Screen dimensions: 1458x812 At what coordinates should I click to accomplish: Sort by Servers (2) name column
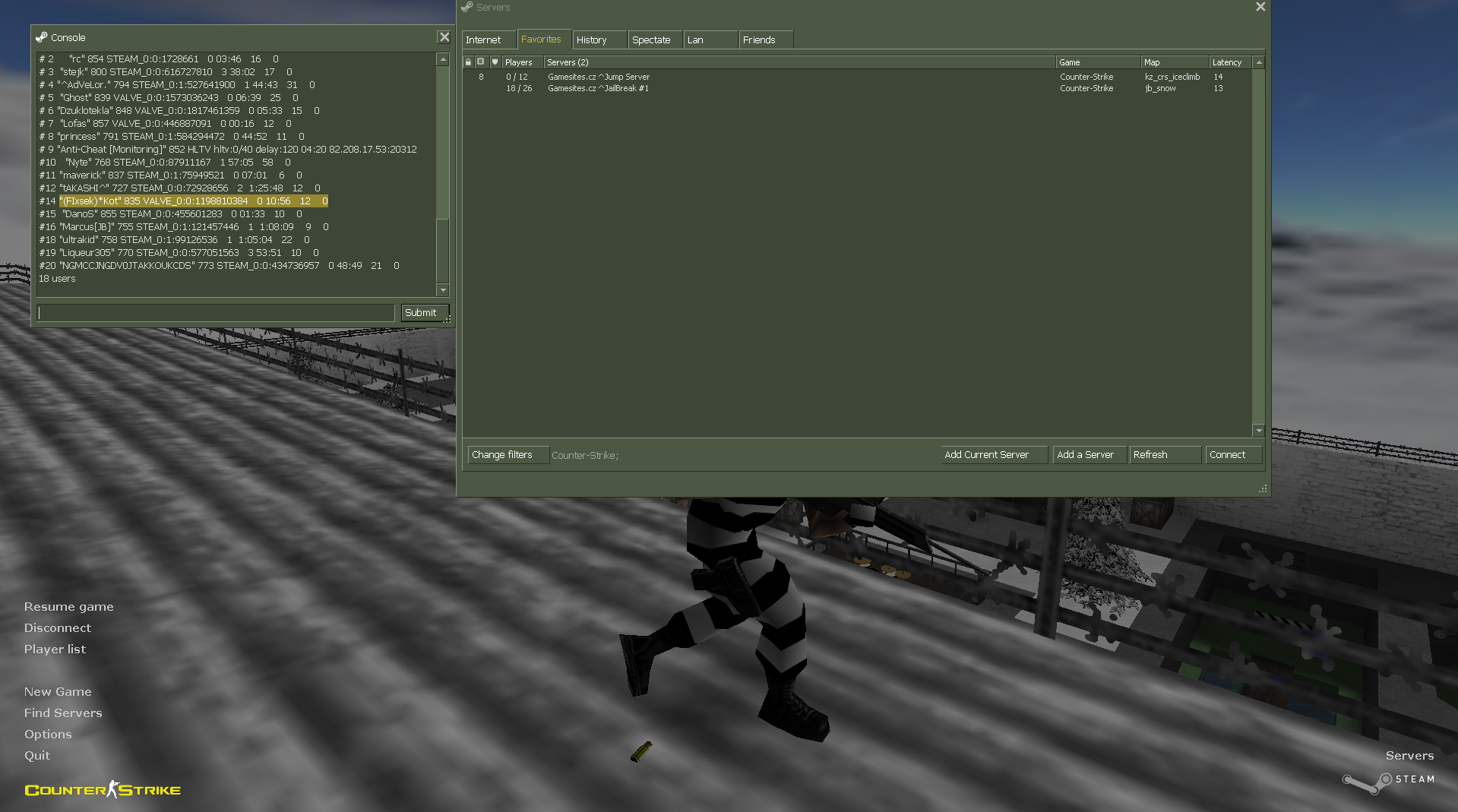pos(800,62)
